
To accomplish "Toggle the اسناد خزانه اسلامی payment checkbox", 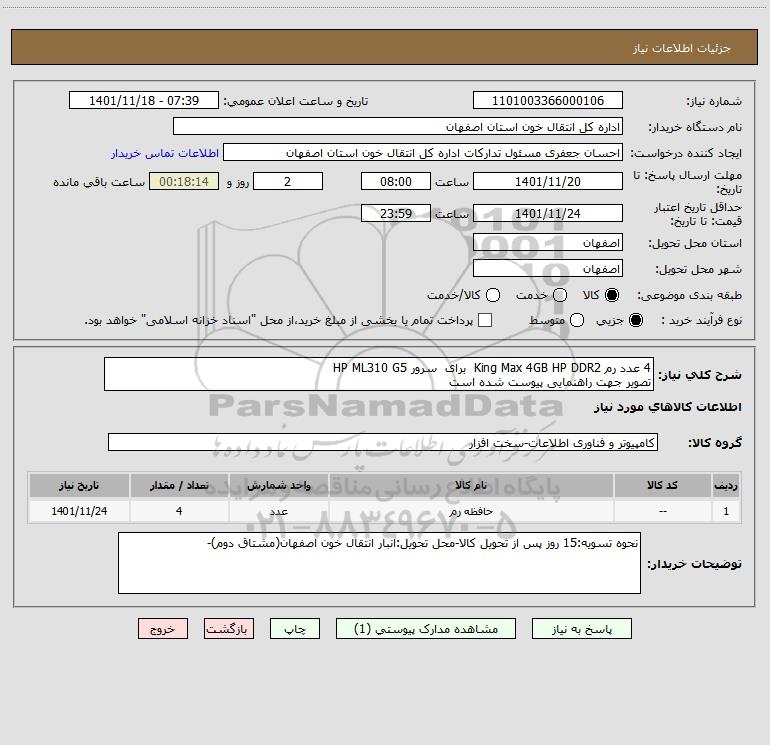I will point(485,321).
